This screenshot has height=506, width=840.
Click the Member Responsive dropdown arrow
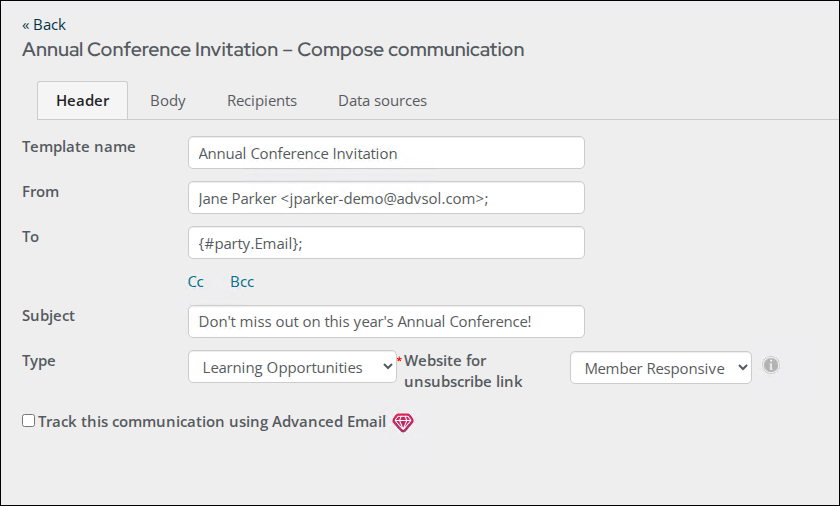742,367
